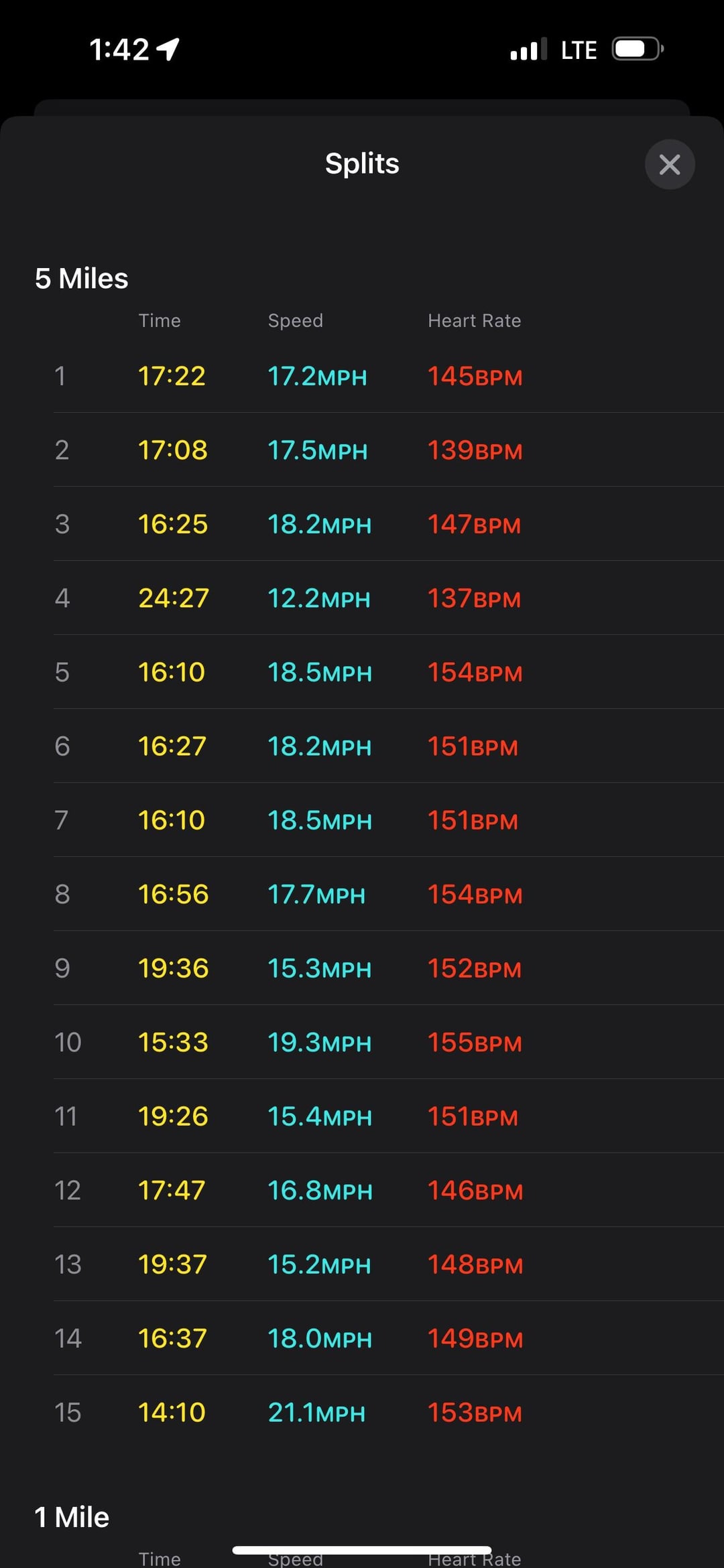Tap split 15 time 14:10

click(172, 1413)
